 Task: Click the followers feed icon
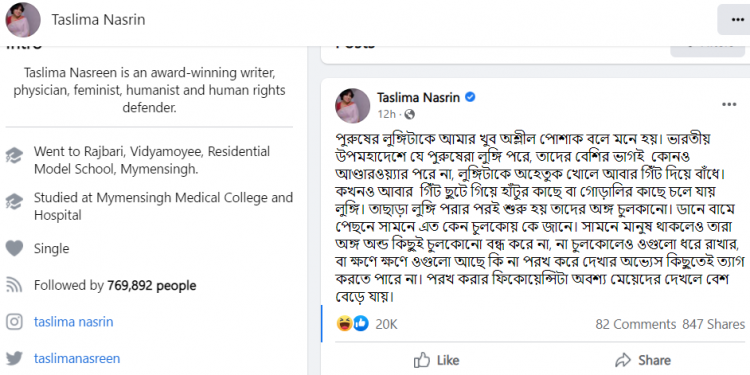point(14,286)
